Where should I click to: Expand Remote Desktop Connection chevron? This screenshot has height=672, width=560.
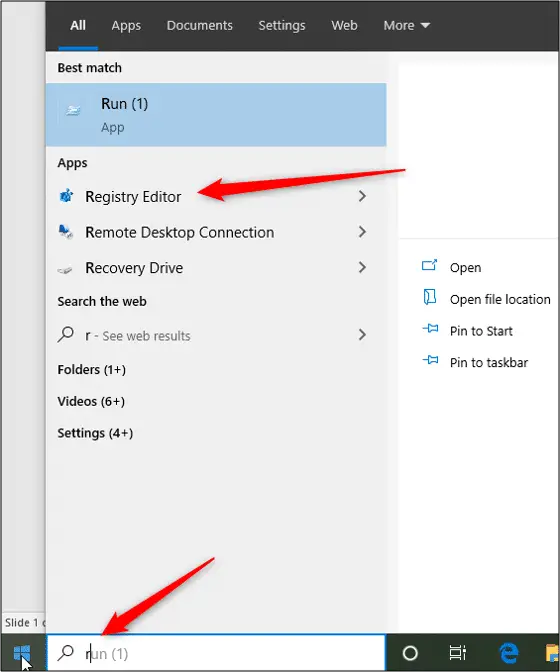[x=362, y=232]
